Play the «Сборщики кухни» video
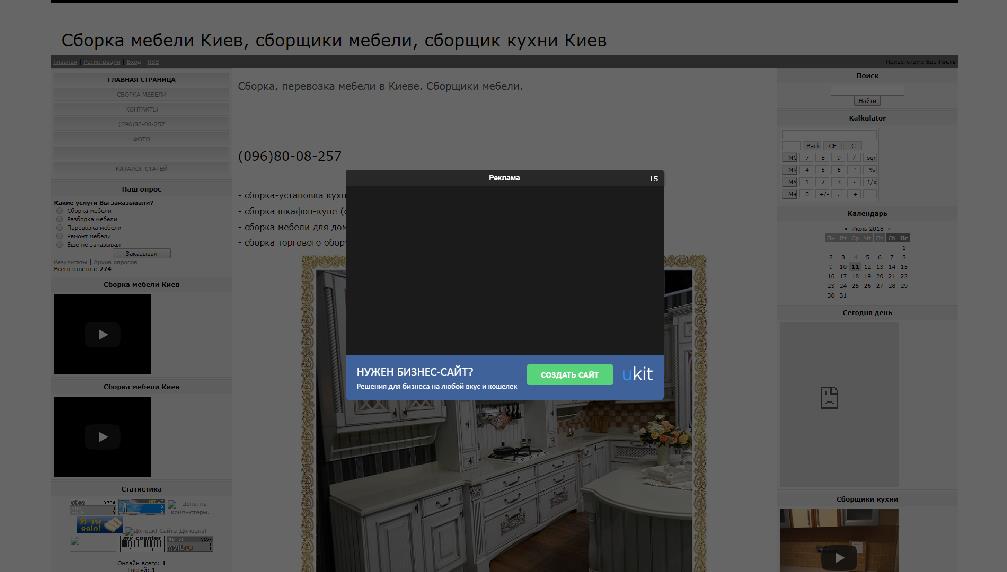The width and height of the screenshot is (1007, 572). (x=839, y=556)
